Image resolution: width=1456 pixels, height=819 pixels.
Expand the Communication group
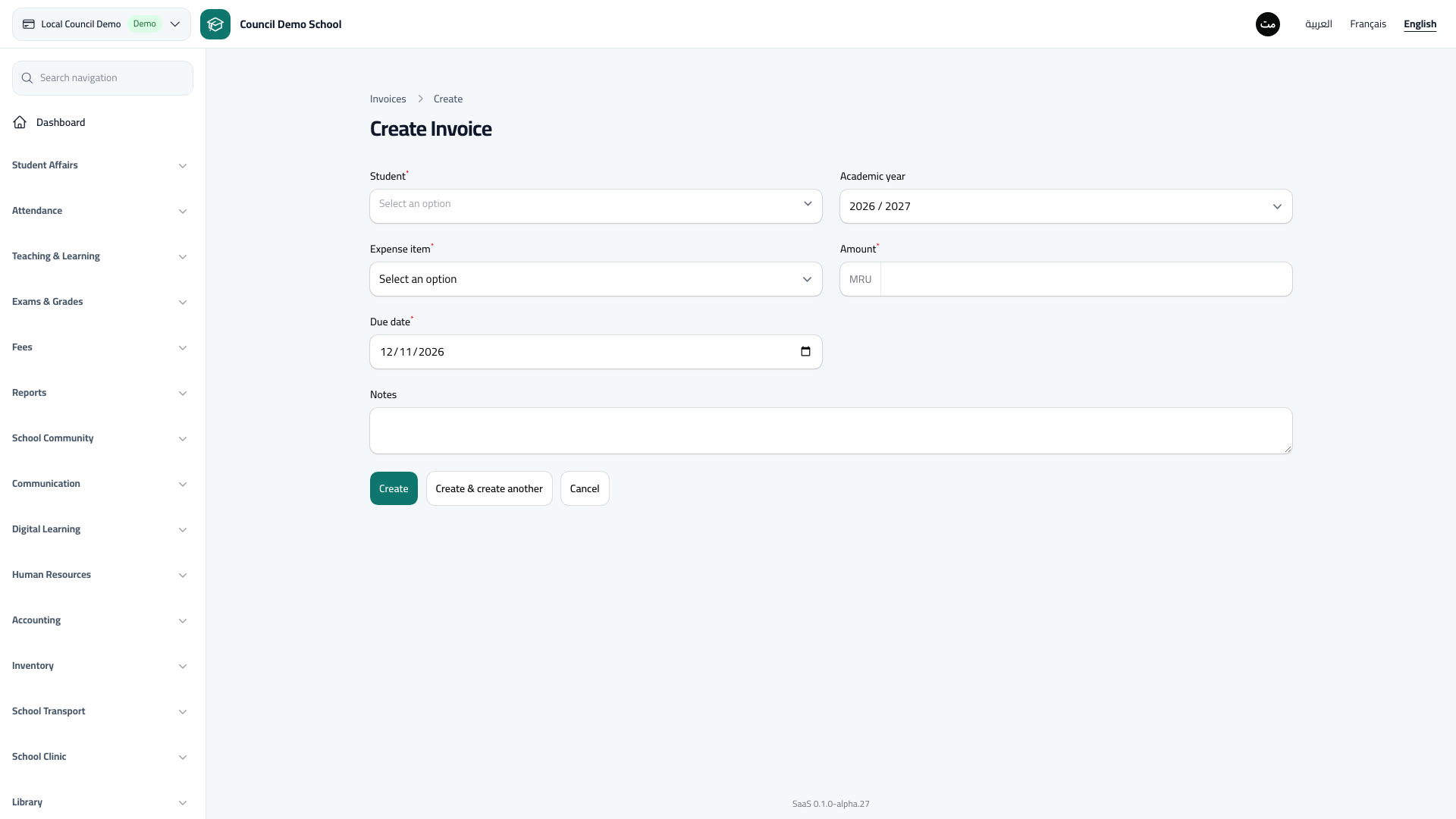[99, 484]
